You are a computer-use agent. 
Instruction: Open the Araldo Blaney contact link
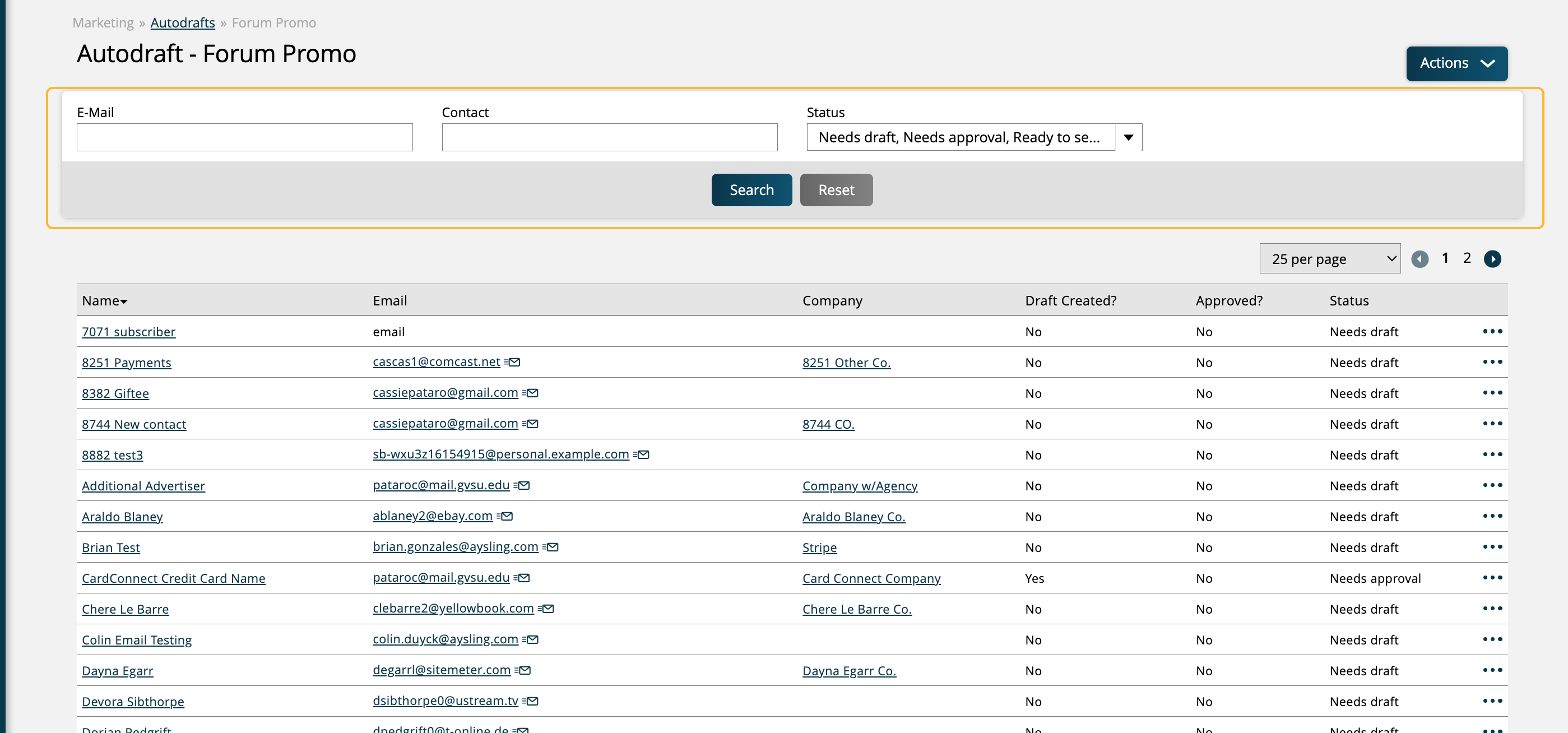[122, 517]
